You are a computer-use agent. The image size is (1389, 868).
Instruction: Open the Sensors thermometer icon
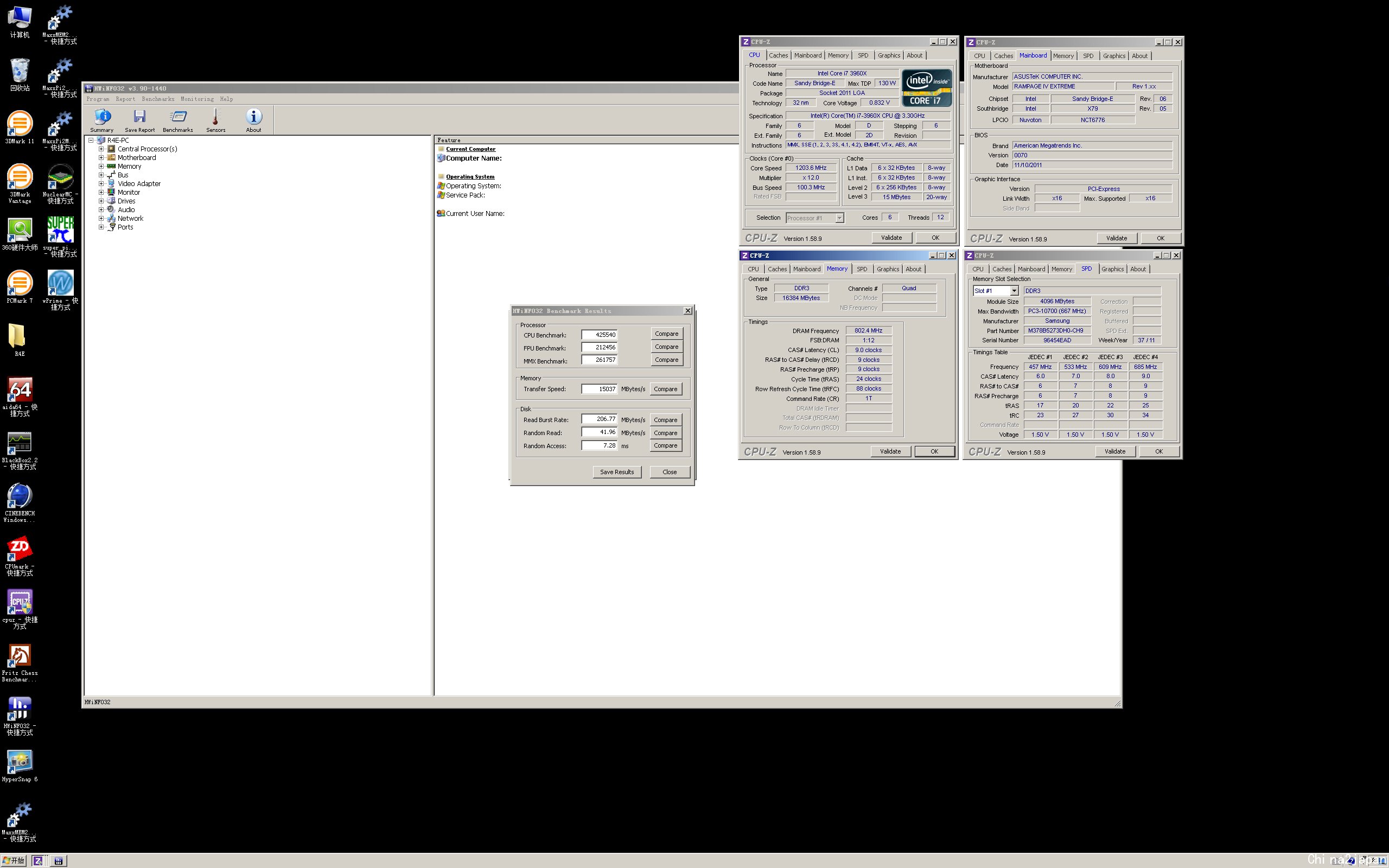(x=216, y=120)
